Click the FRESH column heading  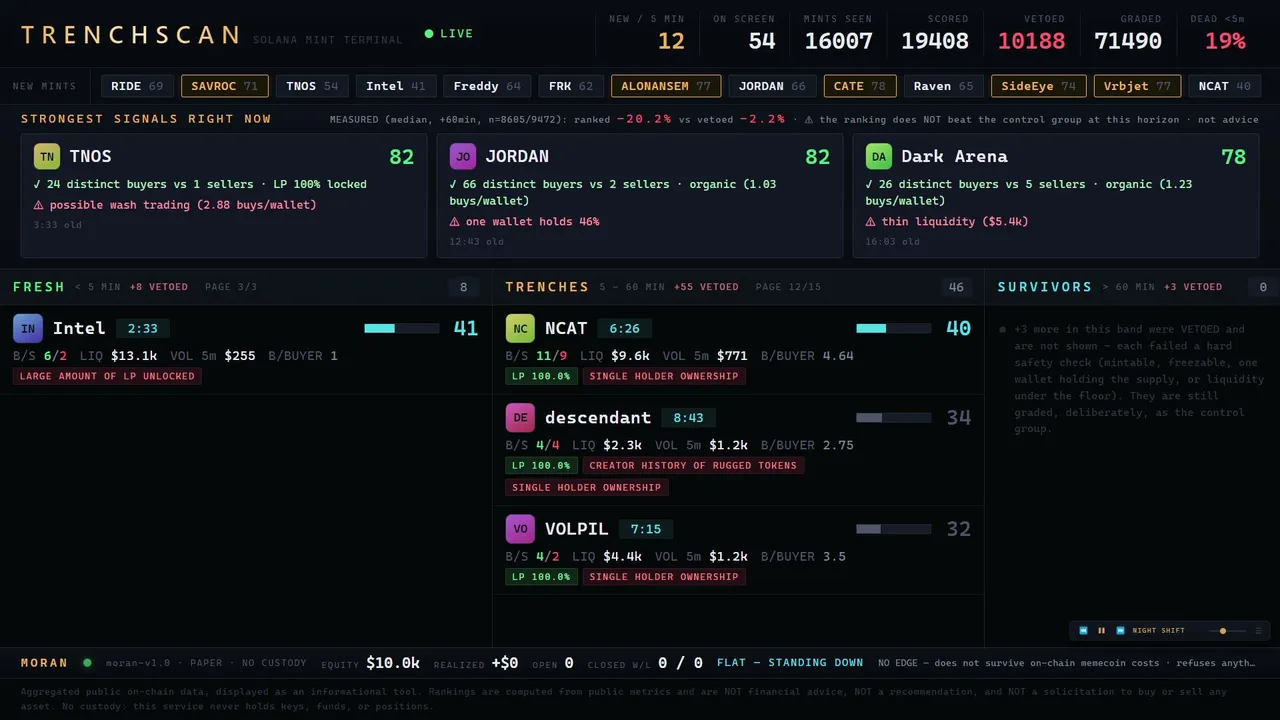39,287
